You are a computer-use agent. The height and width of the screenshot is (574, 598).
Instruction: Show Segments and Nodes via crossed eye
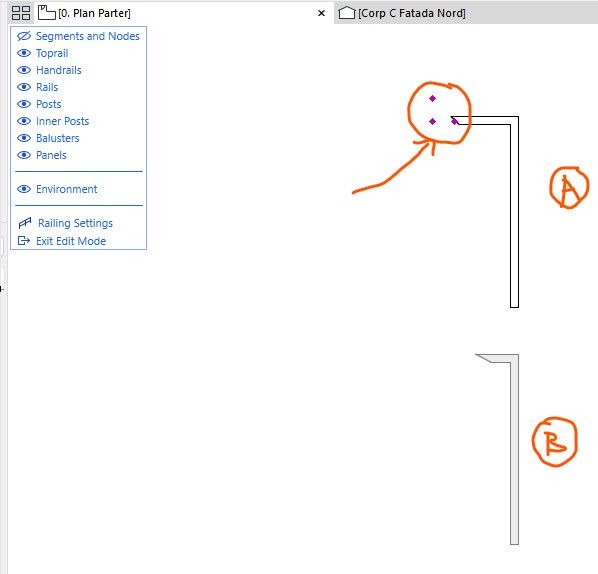24,36
